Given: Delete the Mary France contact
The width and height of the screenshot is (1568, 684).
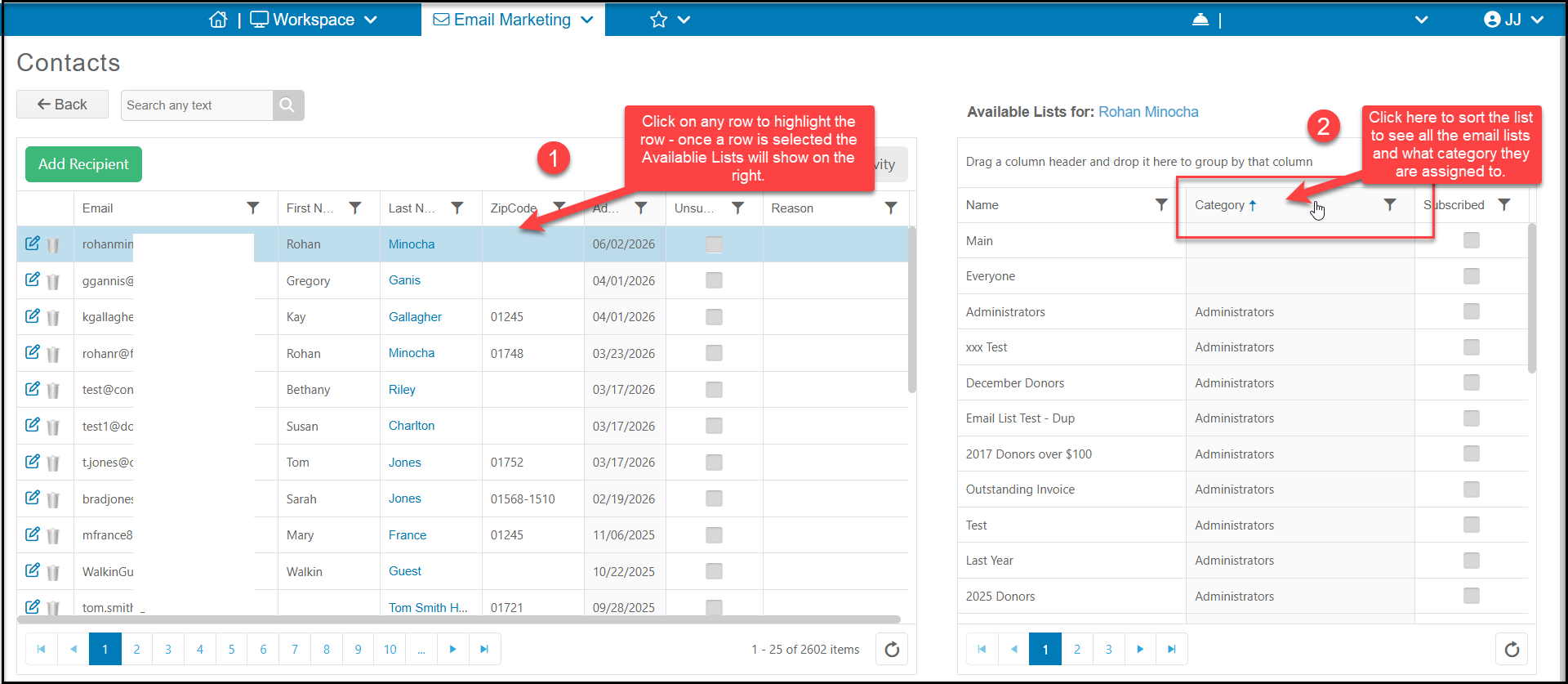Looking at the screenshot, I should [53, 536].
